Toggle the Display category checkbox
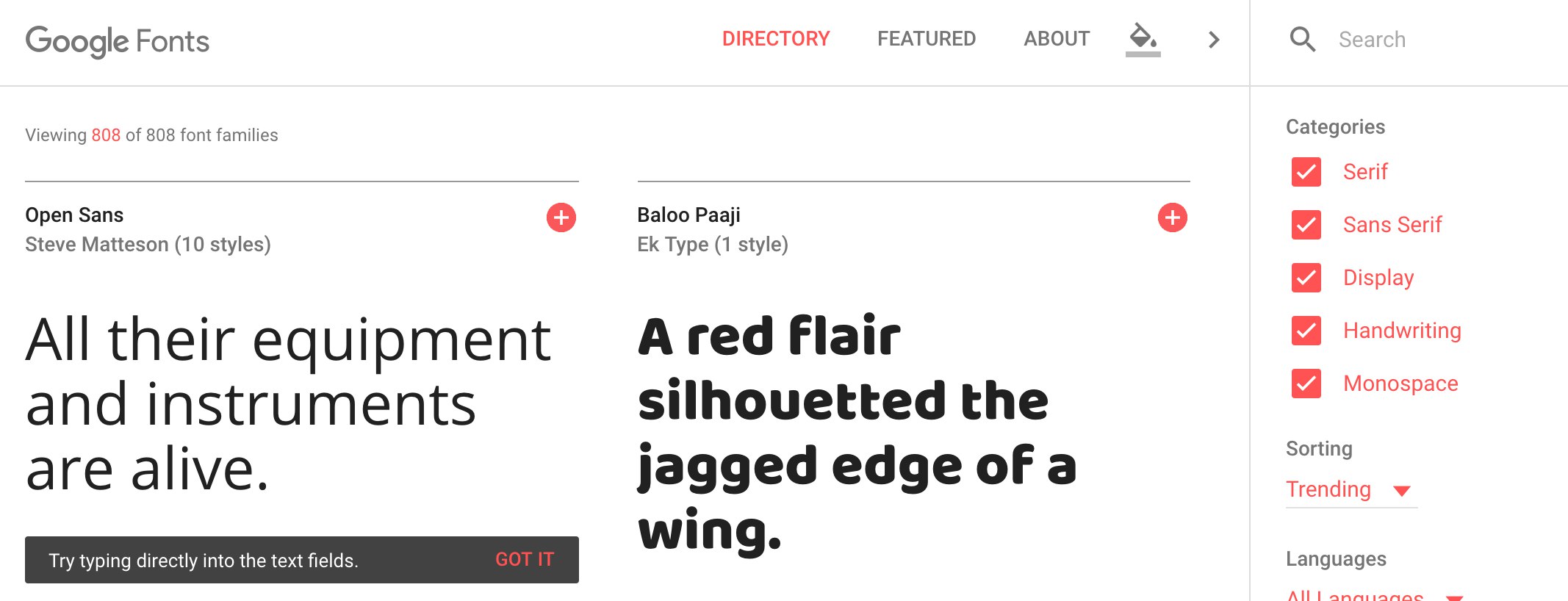This screenshot has height=601, width=1568. 1306,278
